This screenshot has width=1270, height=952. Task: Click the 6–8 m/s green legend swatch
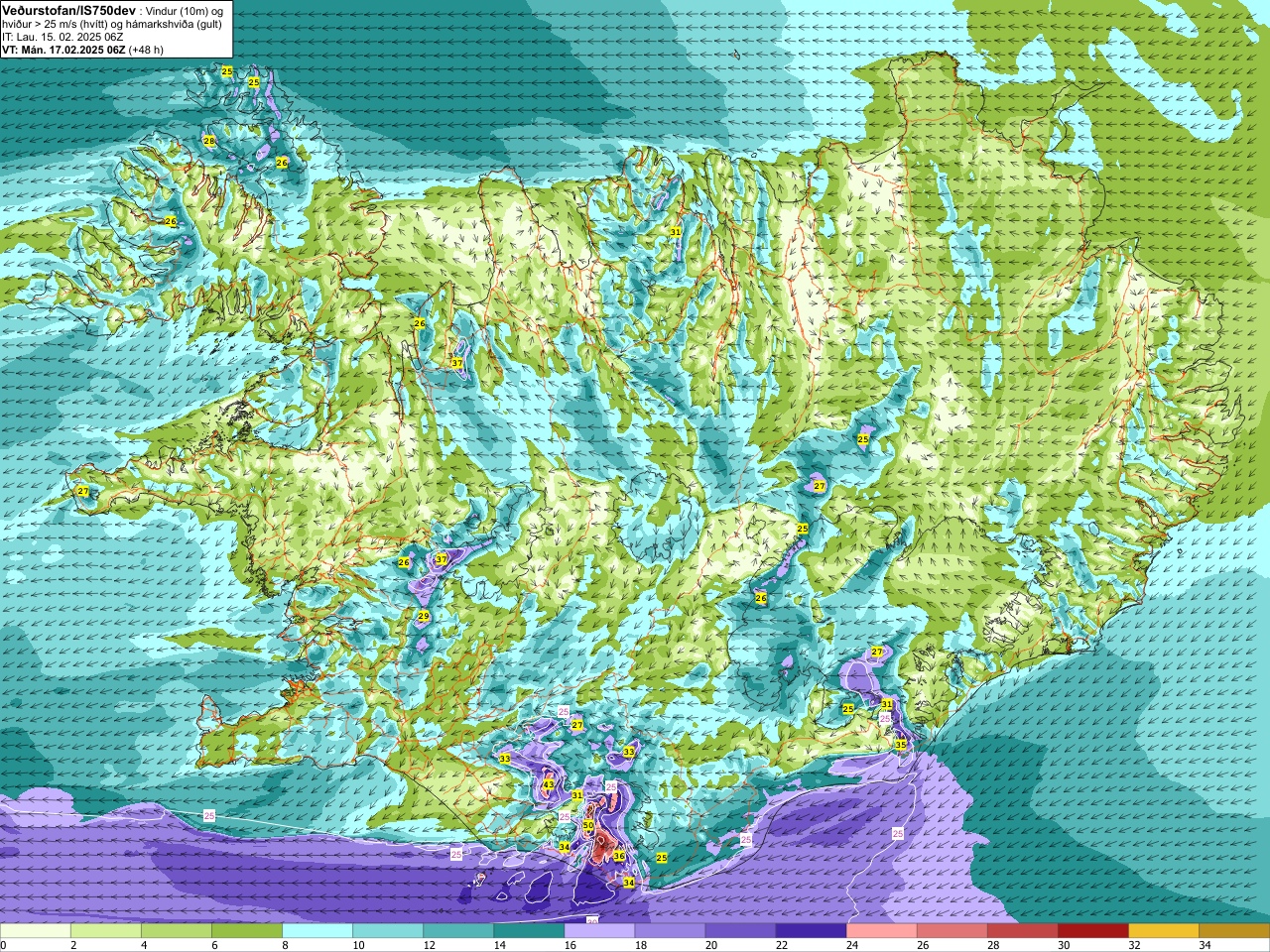[247, 931]
